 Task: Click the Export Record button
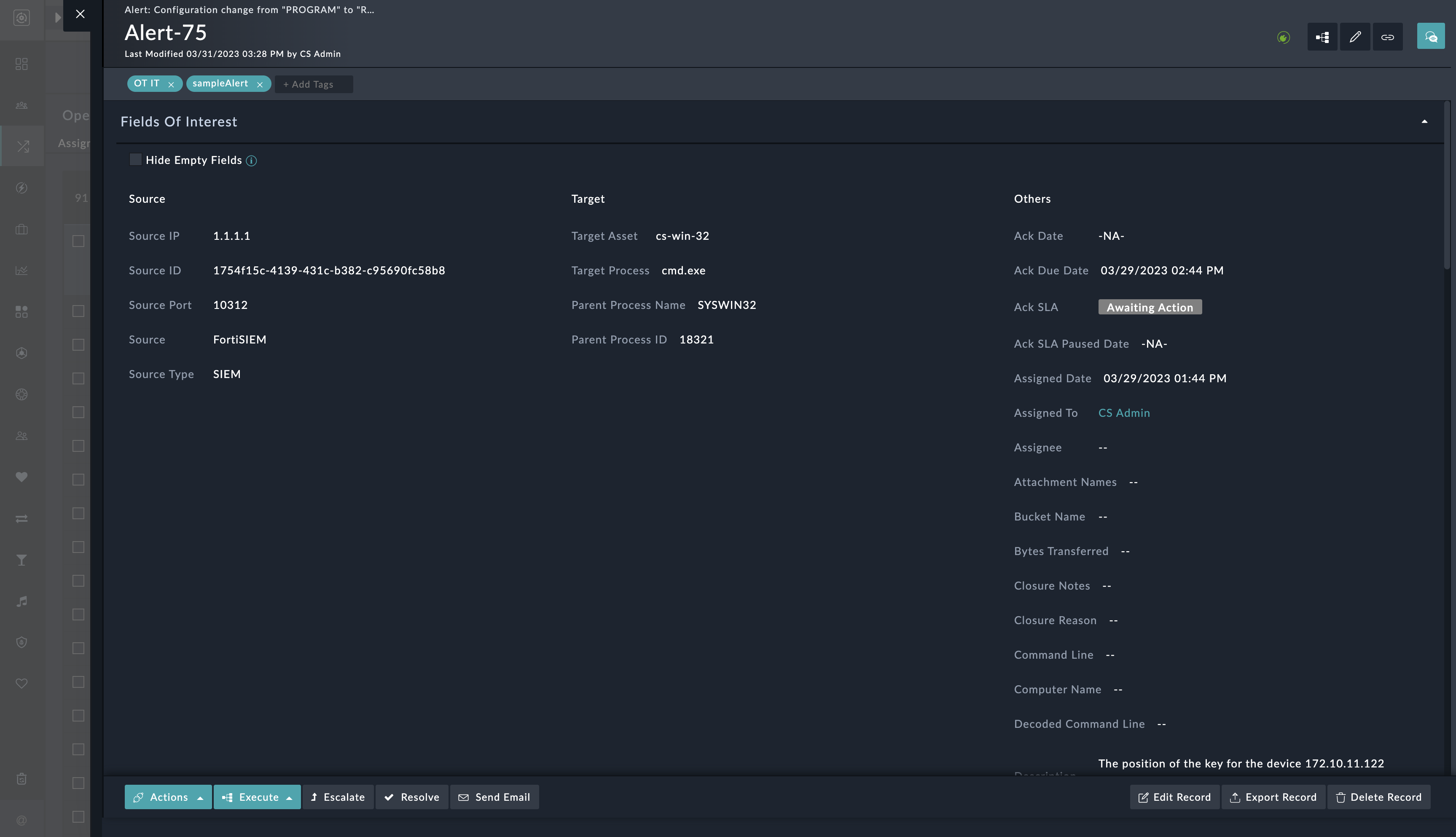click(1273, 797)
